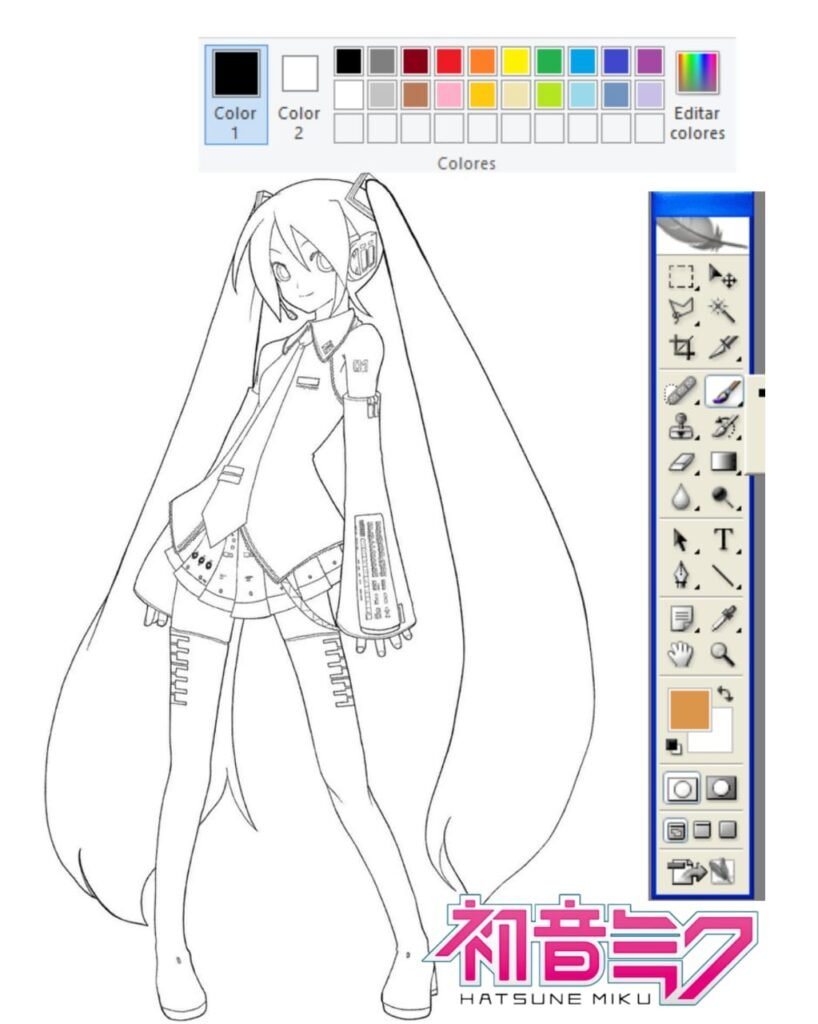818x1024 pixels.
Task: Reset to default black and white colors
Action: (673, 746)
